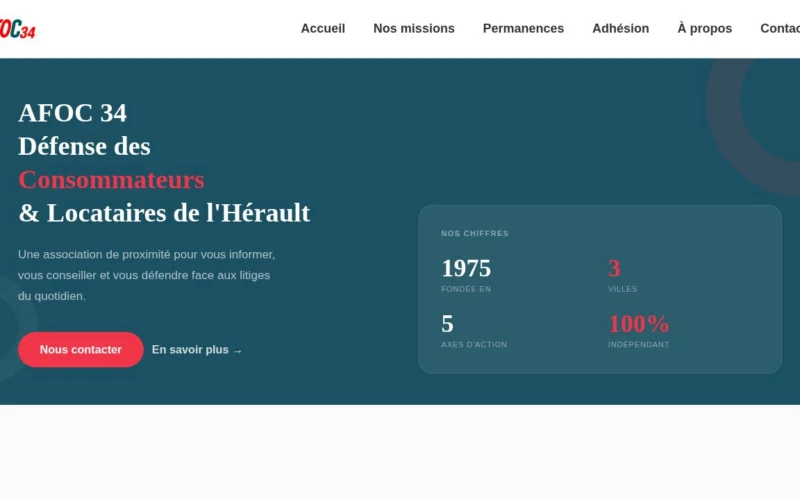The image size is (800, 500).
Task: Click the 5 axes figure
Action: (x=447, y=324)
